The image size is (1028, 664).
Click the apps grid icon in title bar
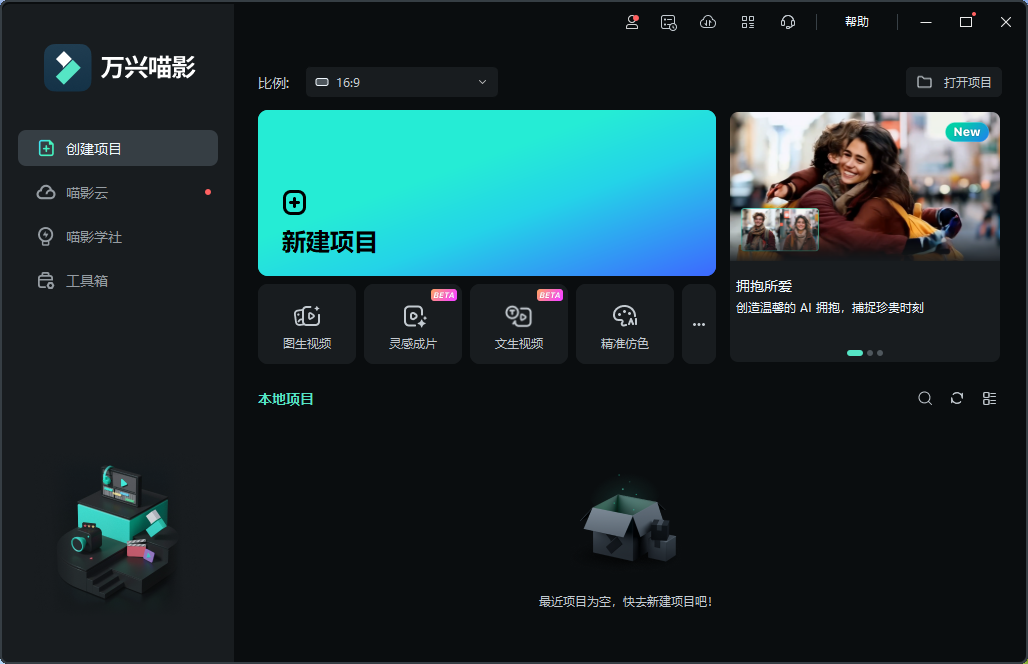pyautogui.click(x=748, y=21)
